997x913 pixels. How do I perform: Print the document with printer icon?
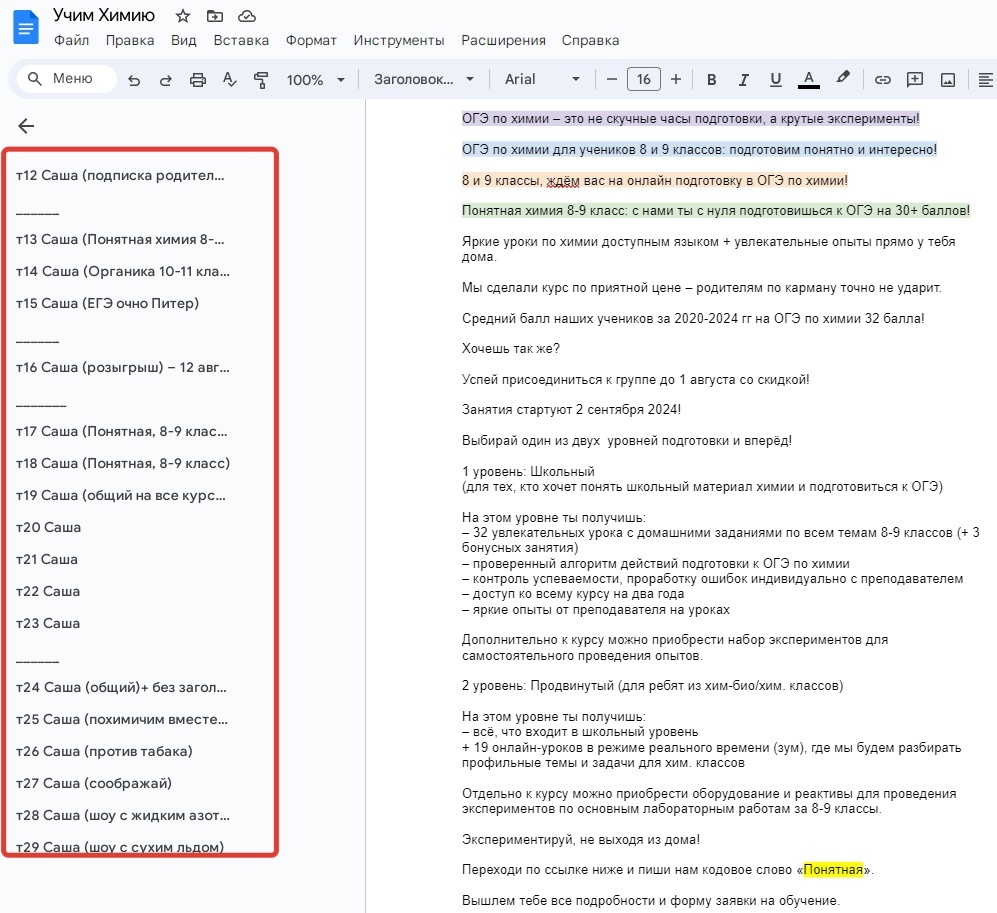198,80
